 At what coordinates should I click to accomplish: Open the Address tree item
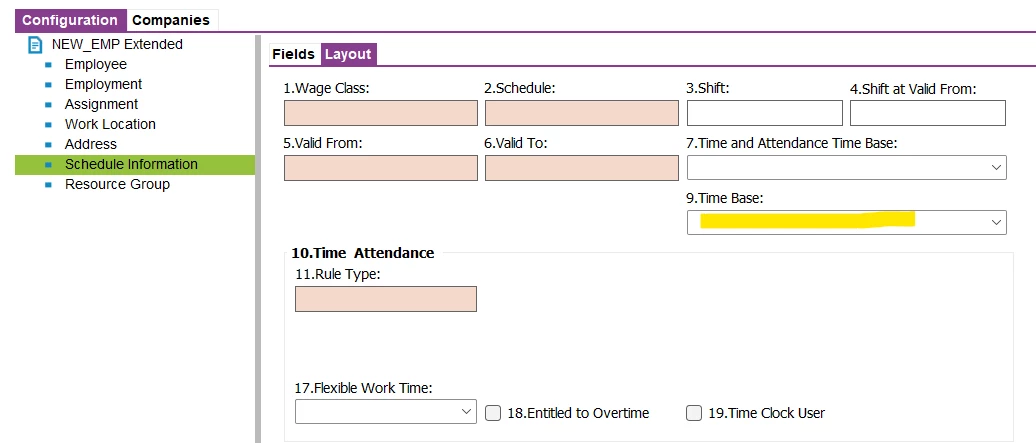(91, 144)
